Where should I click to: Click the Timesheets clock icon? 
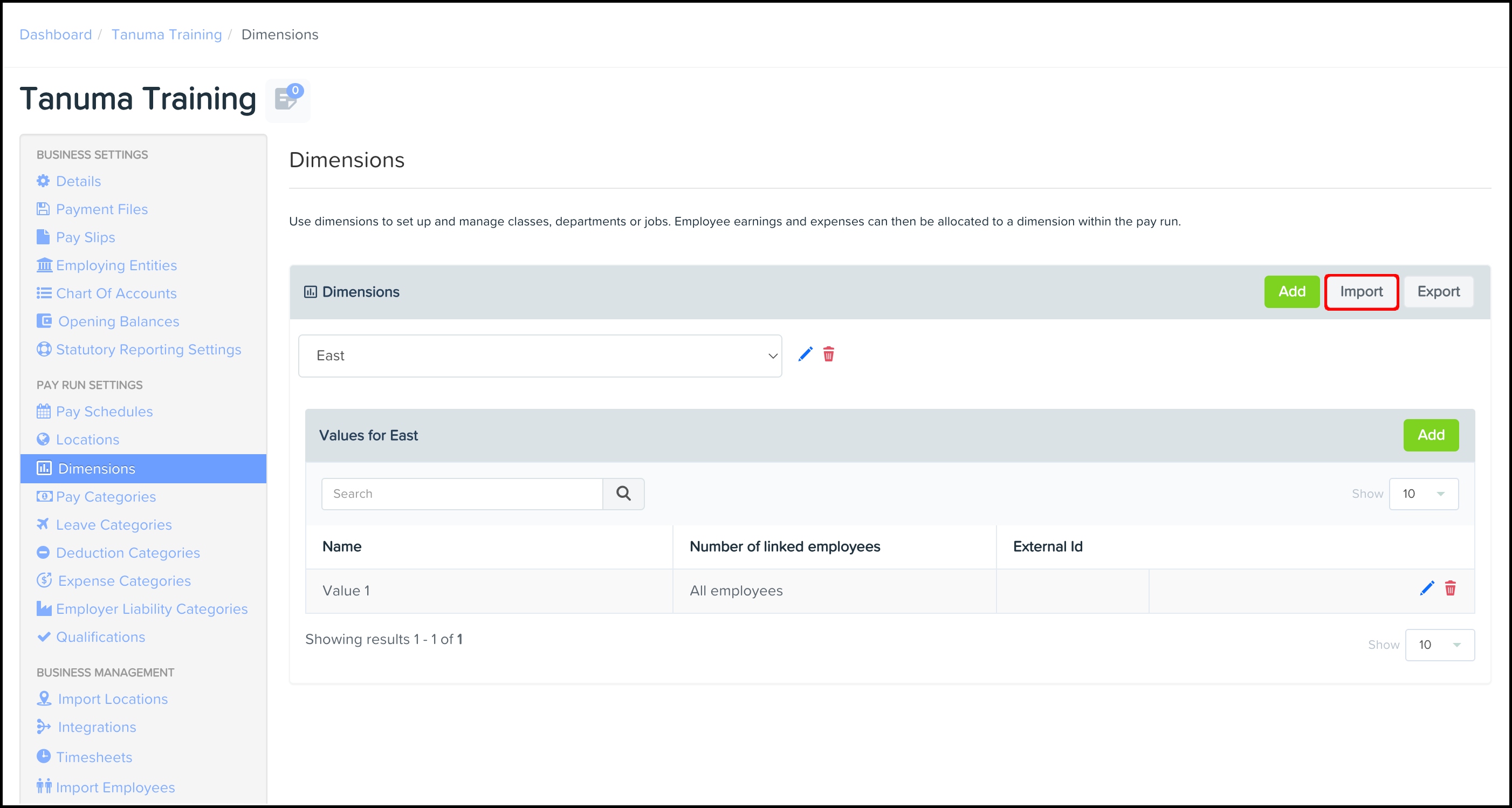point(44,756)
